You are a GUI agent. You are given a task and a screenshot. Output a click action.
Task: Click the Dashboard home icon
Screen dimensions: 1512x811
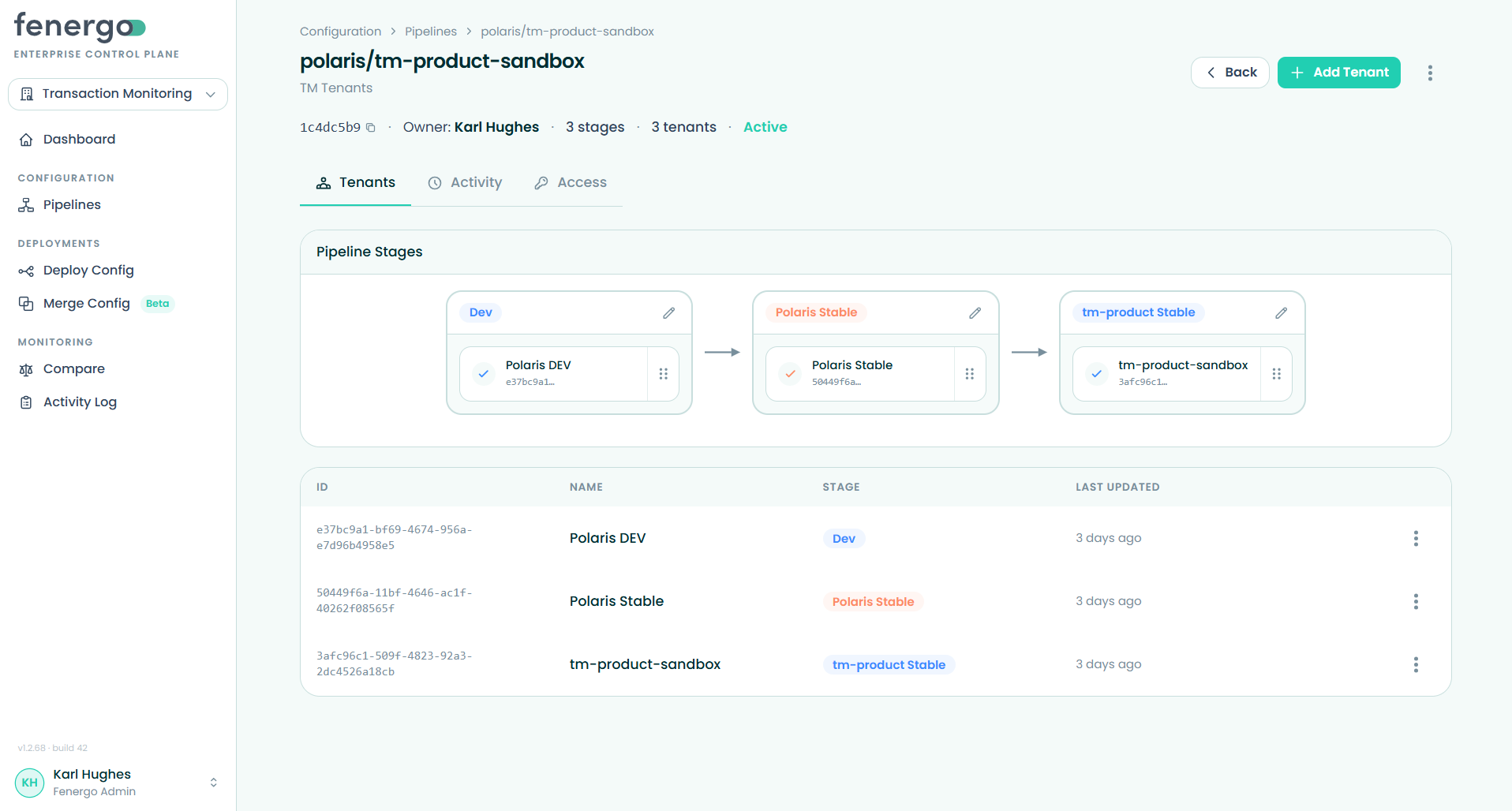point(26,140)
